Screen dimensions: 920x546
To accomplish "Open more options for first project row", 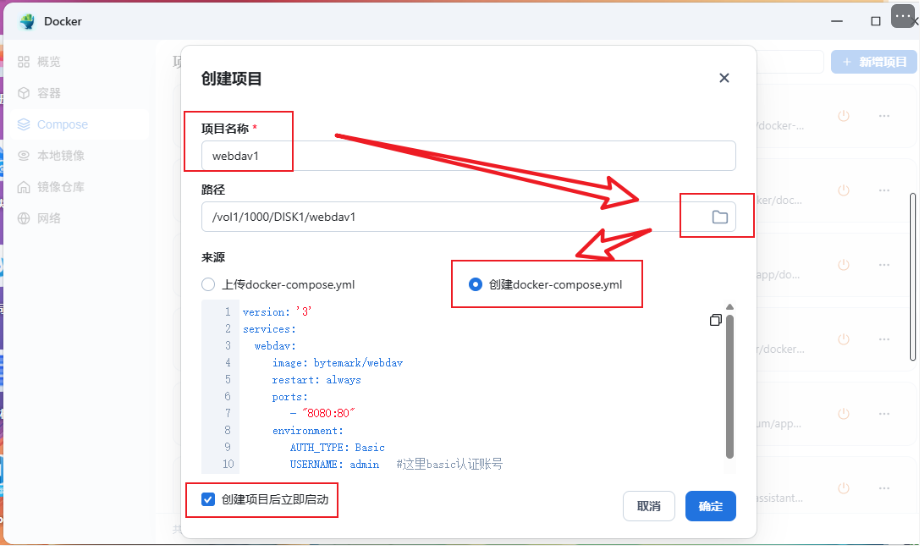I will tap(884, 116).
